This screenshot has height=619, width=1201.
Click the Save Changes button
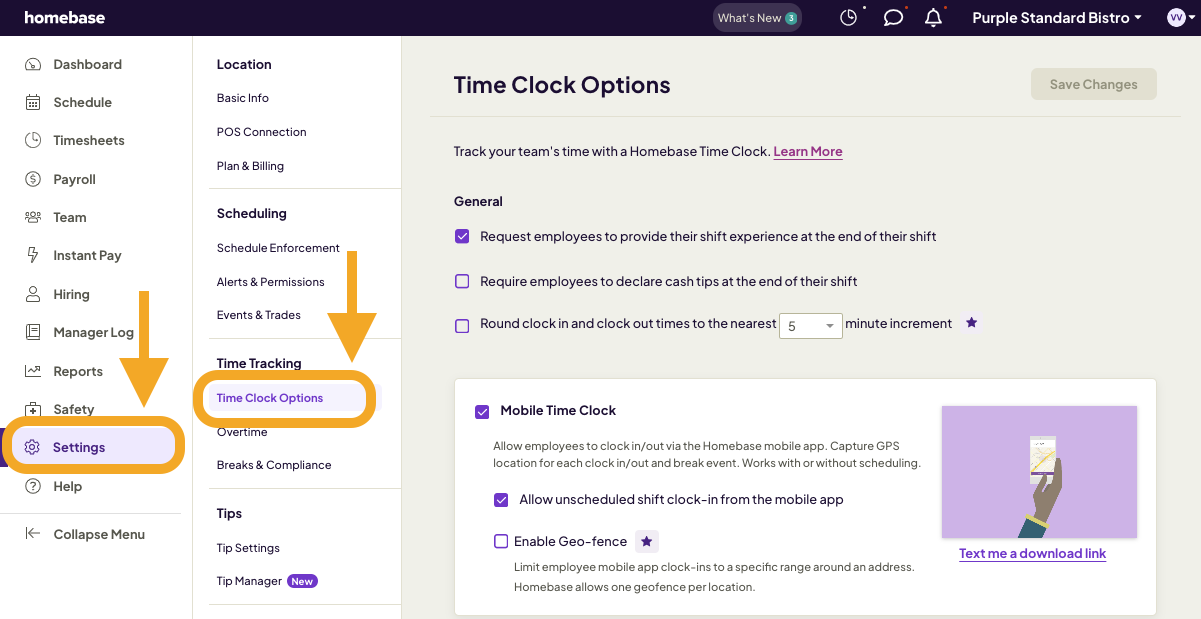click(1093, 84)
